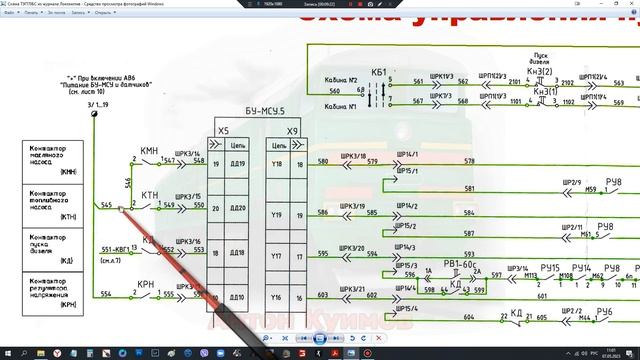Click the КБ1 switch label
The width and height of the screenshot is (640, 360).
coord(379,72)
